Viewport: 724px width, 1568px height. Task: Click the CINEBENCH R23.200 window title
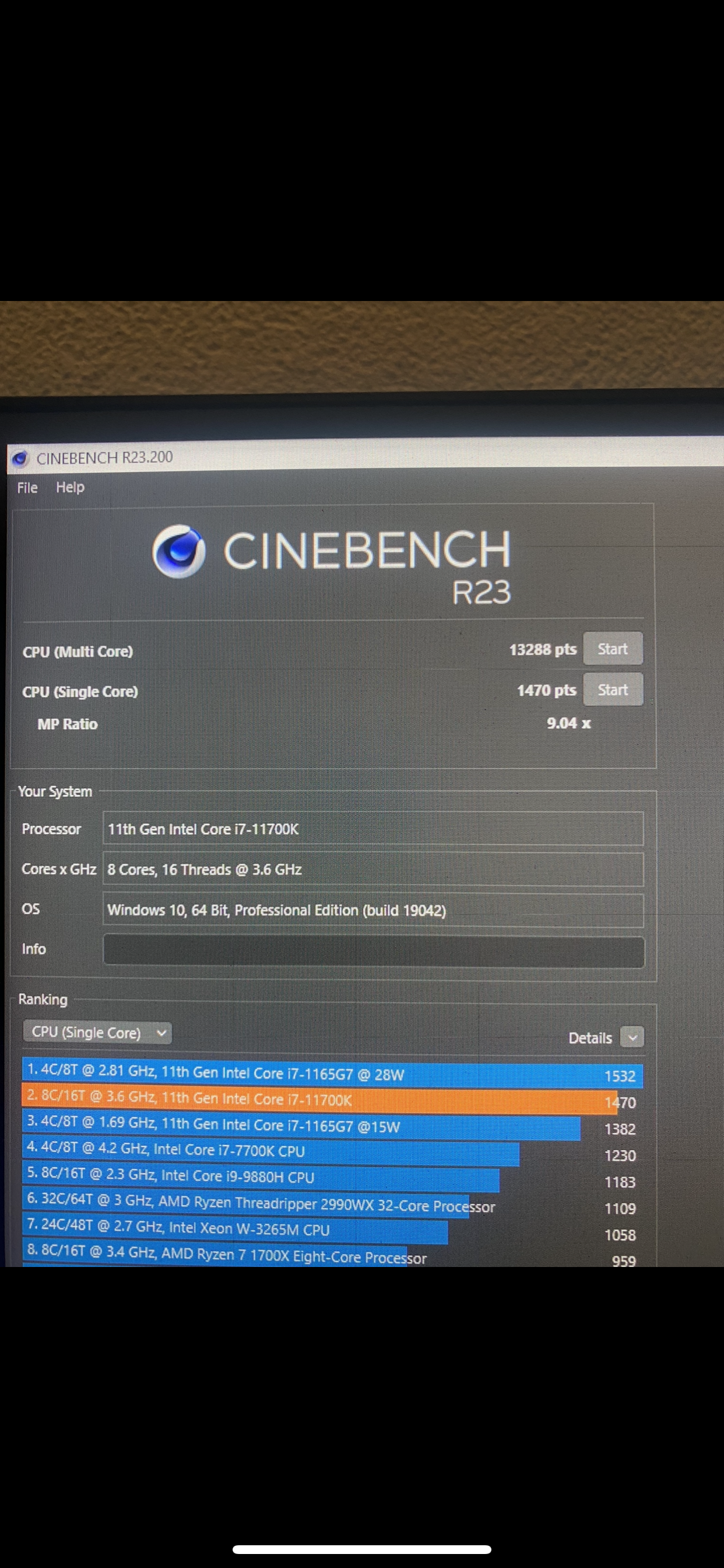[105, 458]
